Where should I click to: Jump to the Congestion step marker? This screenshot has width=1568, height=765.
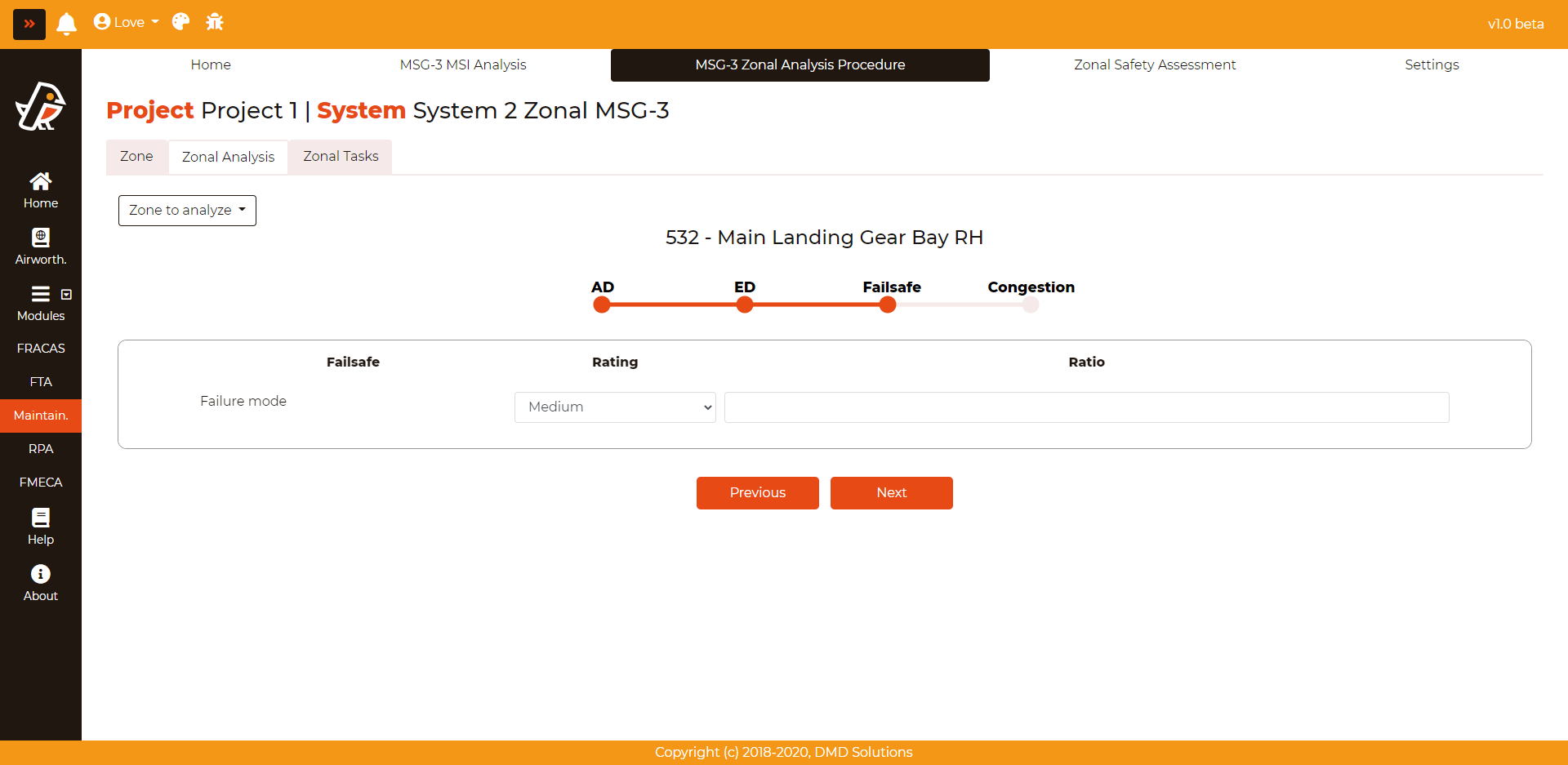(1031, 305)
